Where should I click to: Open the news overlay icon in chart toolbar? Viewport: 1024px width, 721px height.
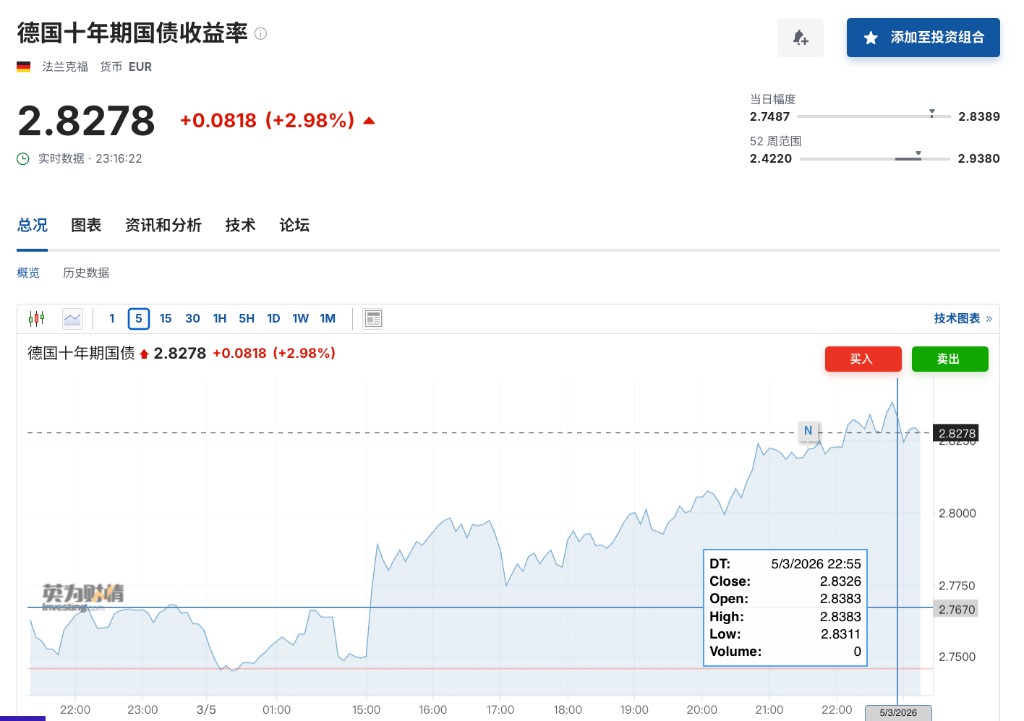point(373,319)
